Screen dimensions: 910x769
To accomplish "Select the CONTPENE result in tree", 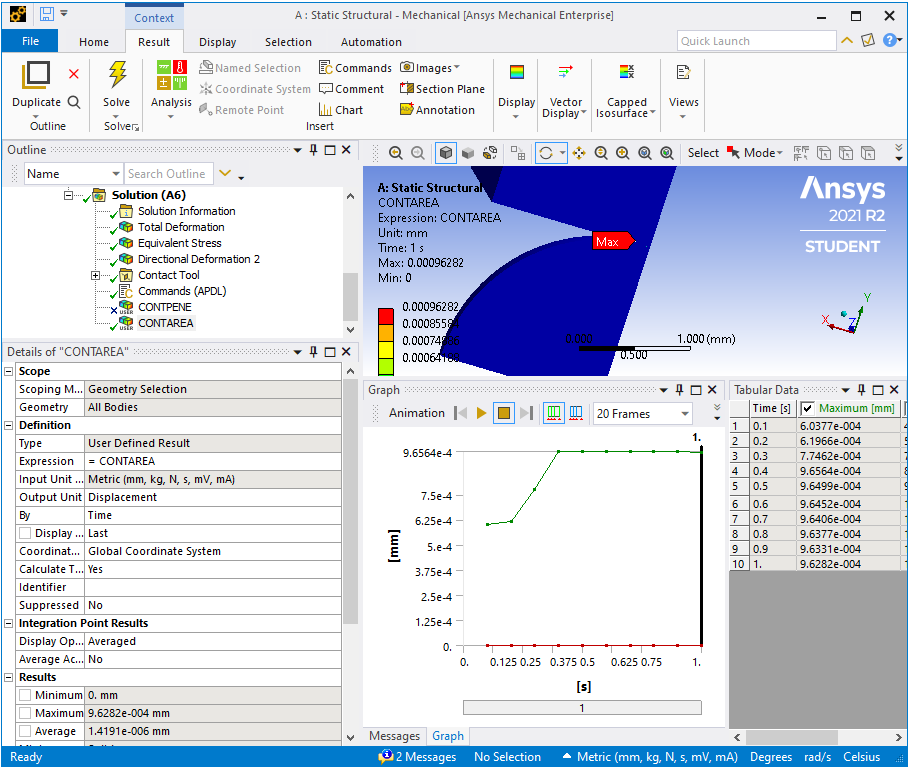I will (164, 307).
